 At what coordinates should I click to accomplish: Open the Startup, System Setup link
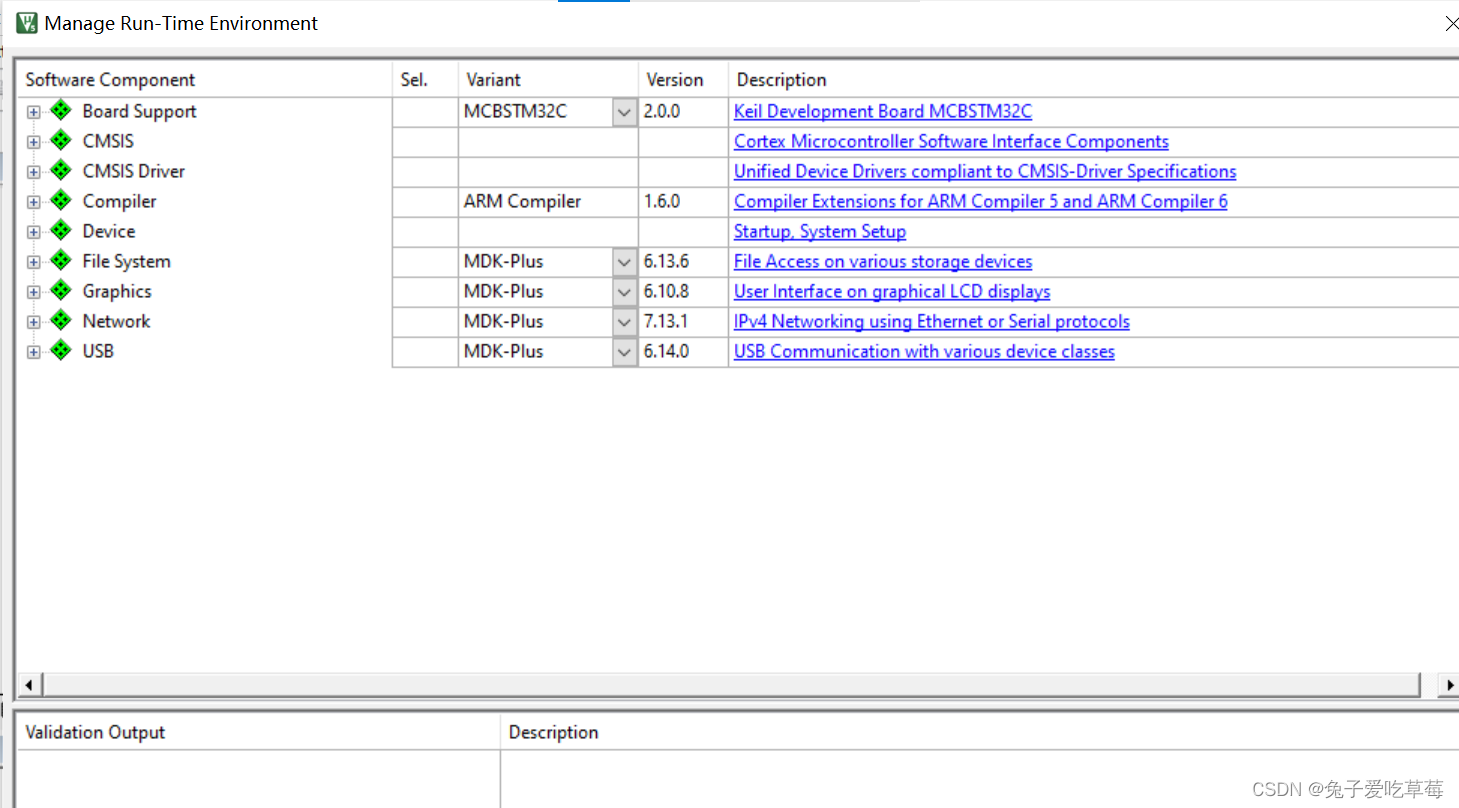pyautogui.click(x=820, y=231)
